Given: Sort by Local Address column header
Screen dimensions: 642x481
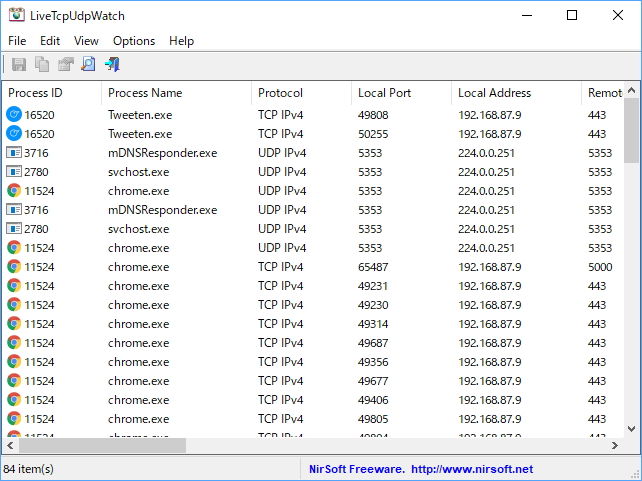Looking at the screenshot, I should tap(516, 93).
